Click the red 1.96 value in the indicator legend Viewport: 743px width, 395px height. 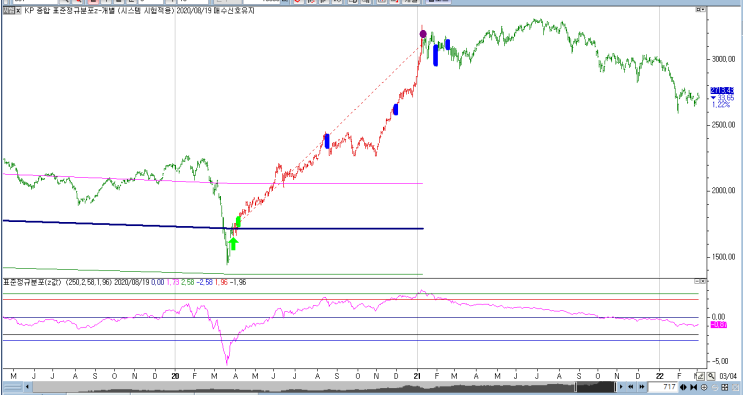click(x=222, y=282)
